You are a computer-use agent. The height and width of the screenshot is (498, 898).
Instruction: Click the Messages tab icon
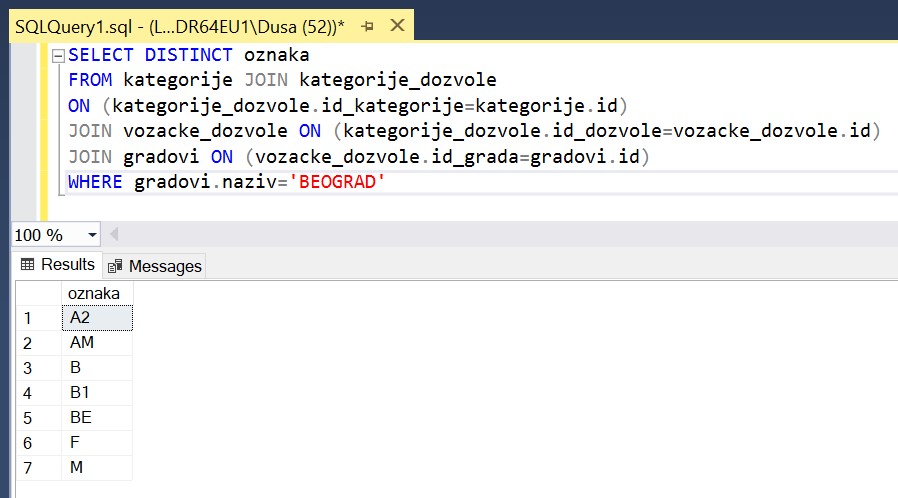pos(116,266)
